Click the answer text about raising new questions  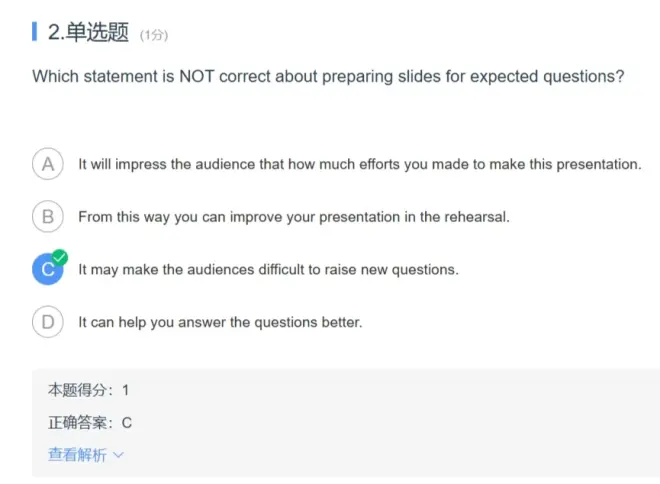268,270
